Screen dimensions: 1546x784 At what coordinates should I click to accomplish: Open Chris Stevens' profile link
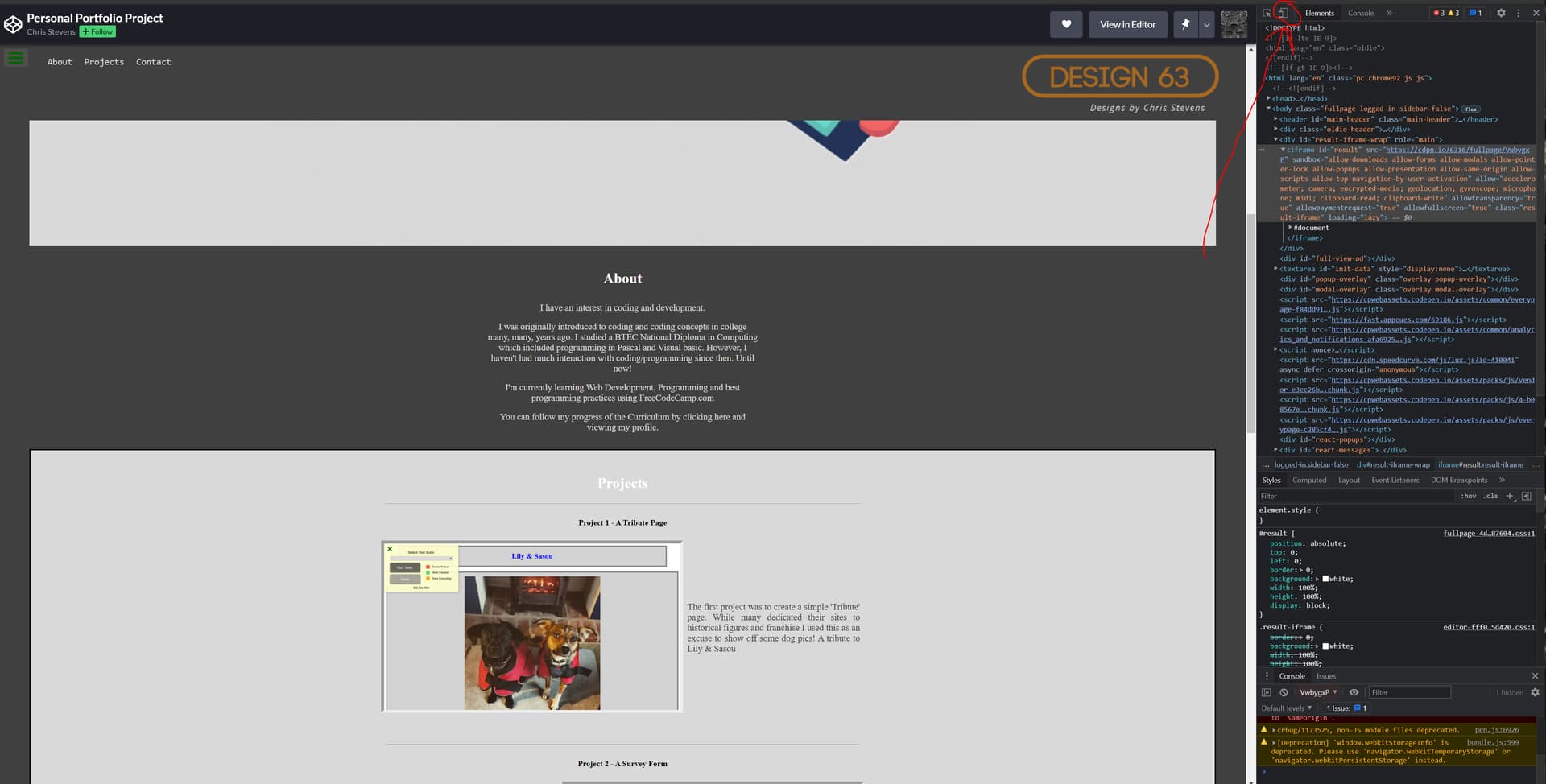point(51,31)
